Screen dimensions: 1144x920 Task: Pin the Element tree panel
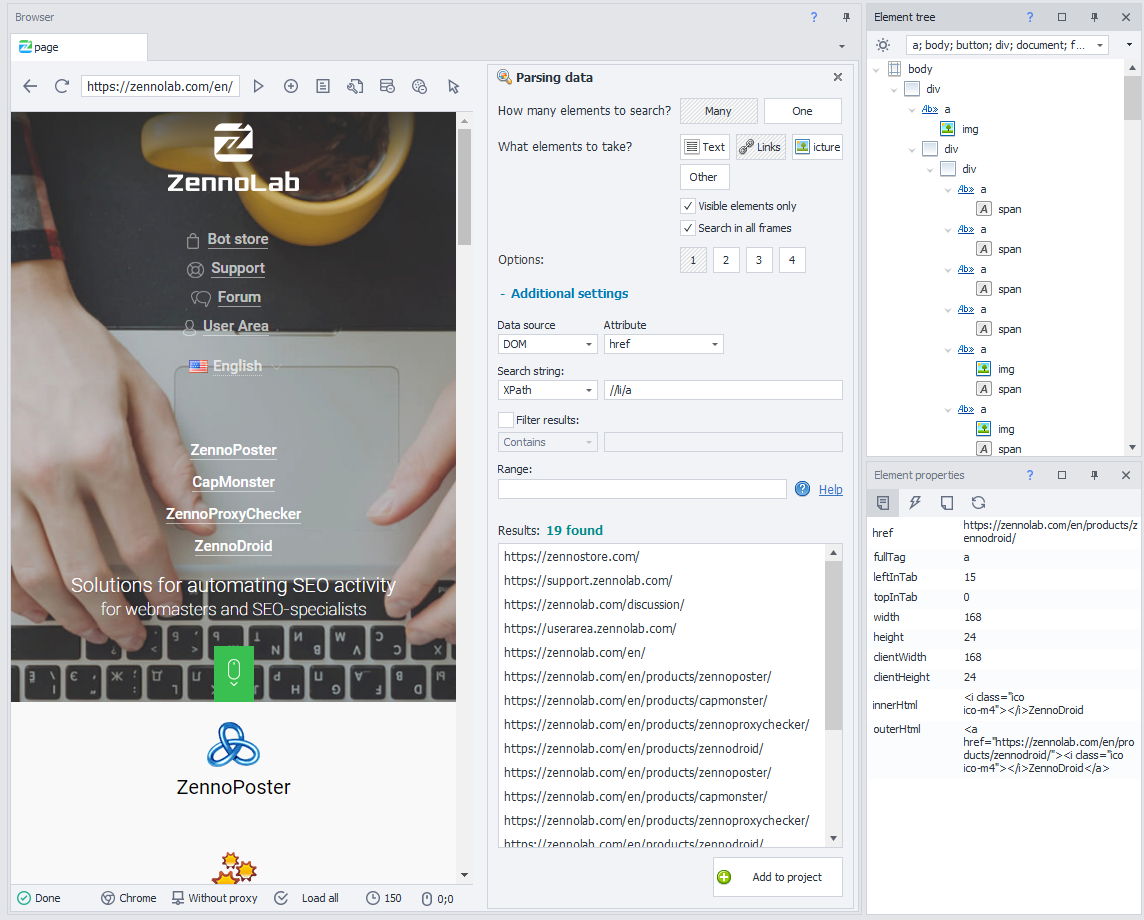point(1094,17)
